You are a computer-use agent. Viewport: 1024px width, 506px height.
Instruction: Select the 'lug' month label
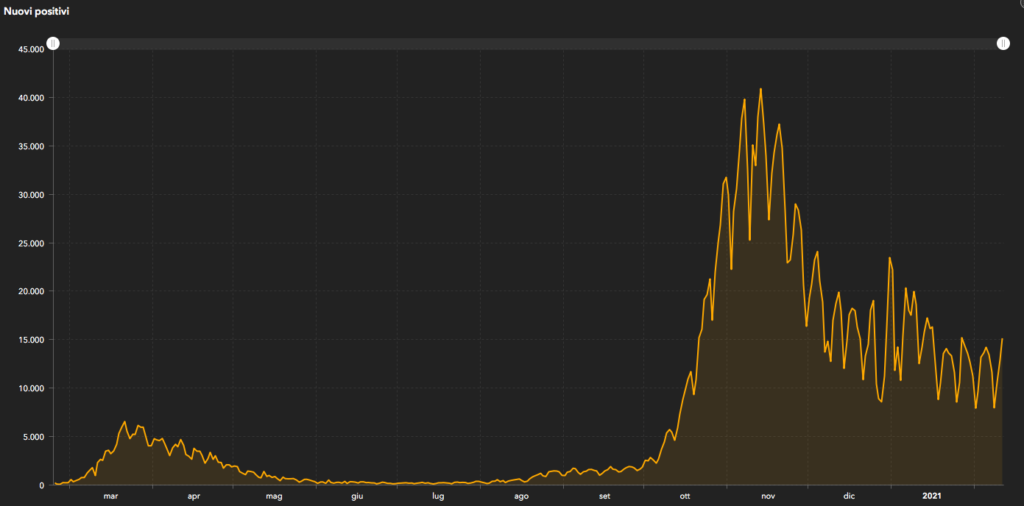(438, 496)
